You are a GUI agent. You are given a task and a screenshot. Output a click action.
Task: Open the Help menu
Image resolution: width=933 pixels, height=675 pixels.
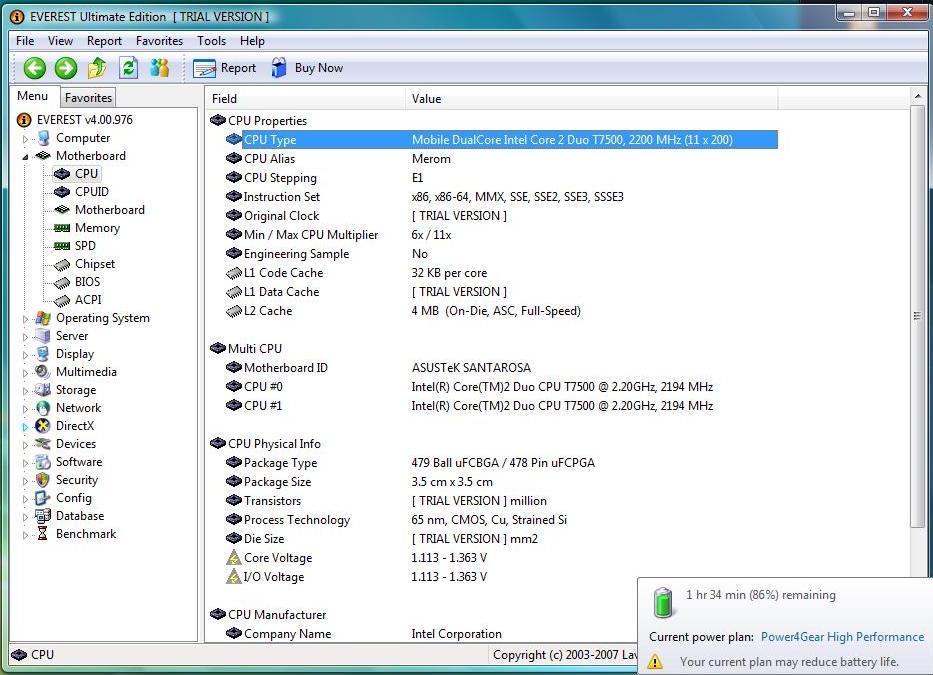click(252, 41)
